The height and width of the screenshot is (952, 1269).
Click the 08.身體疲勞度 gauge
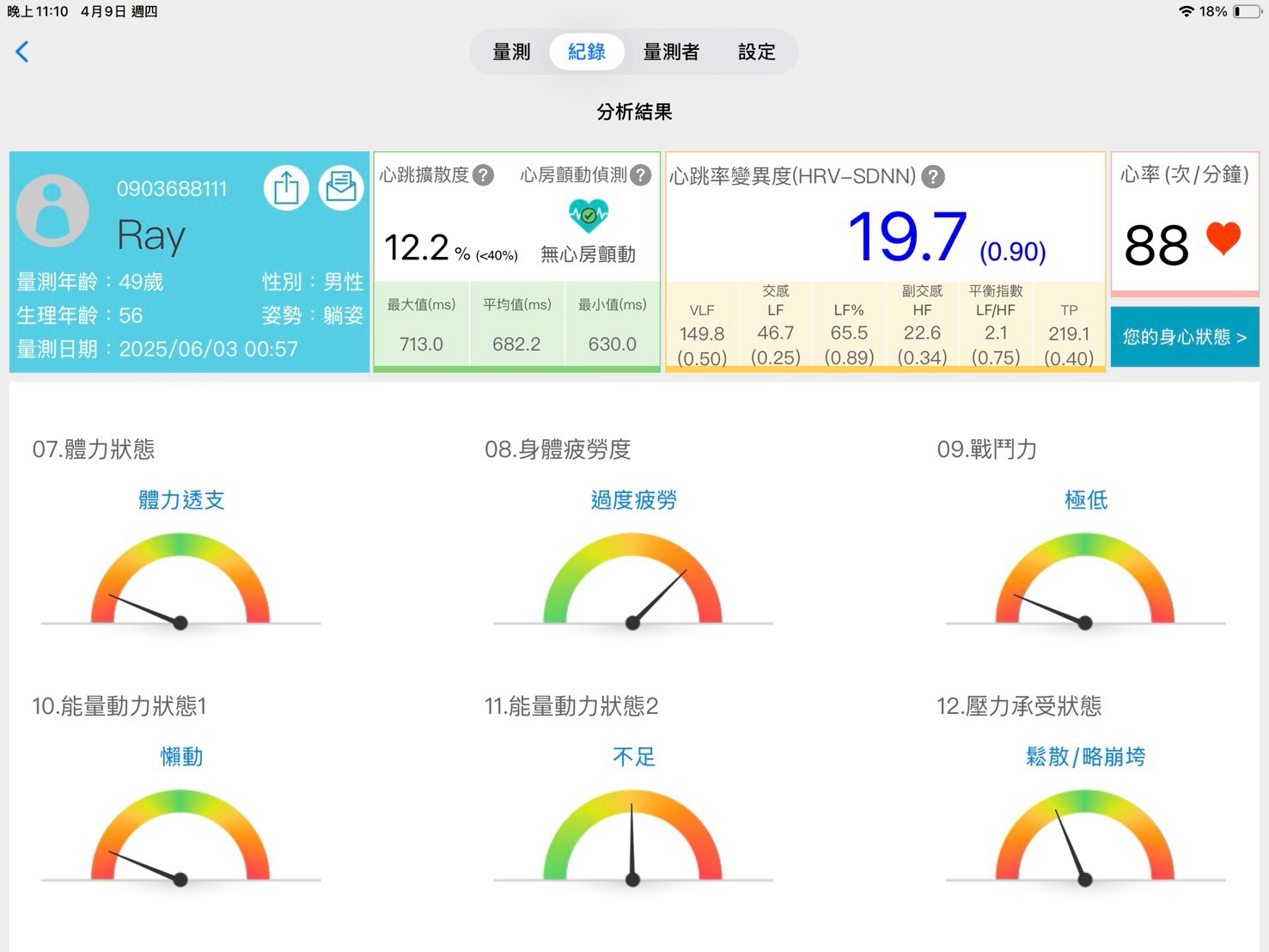[633, 583]
